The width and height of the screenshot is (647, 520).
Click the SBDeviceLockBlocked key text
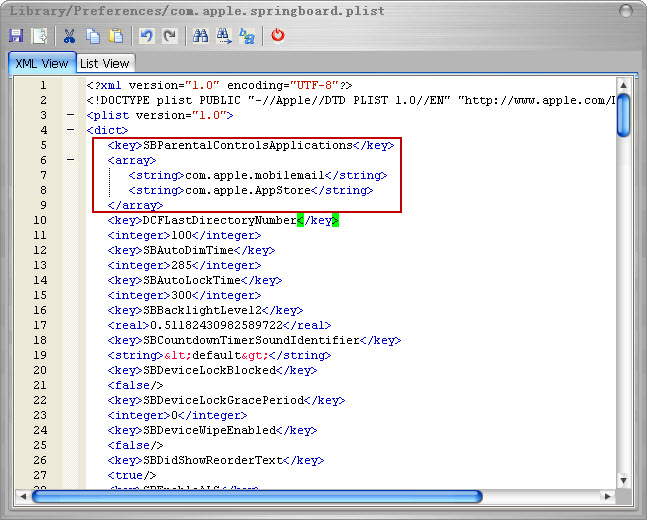click(x=209, y=370)
